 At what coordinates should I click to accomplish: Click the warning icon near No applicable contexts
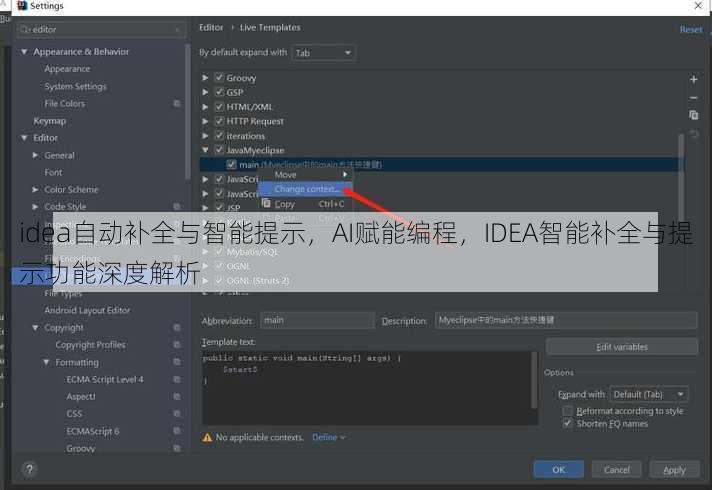pos(207,437)
